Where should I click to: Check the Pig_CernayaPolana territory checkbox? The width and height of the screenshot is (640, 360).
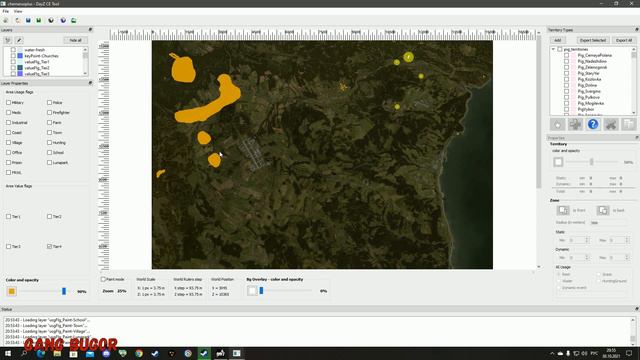click(x=567, y=55)
